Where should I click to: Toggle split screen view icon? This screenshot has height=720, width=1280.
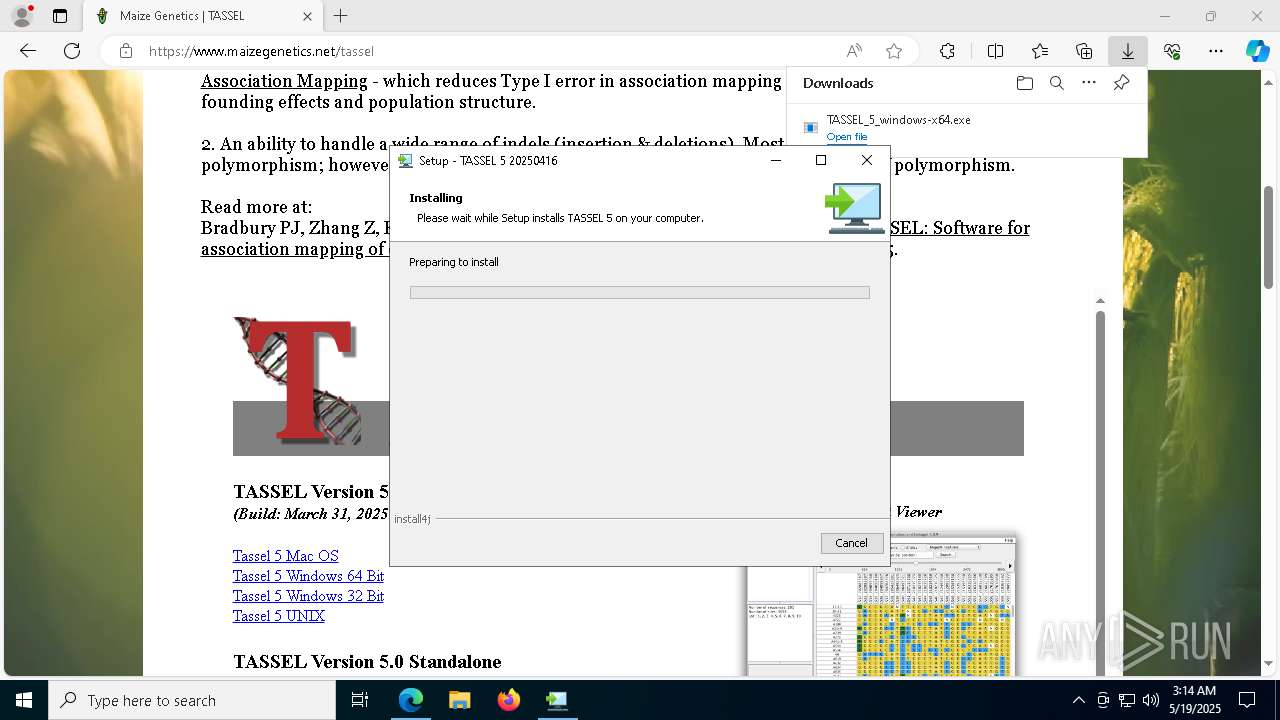pyautogui.click(x=995, y=51)
